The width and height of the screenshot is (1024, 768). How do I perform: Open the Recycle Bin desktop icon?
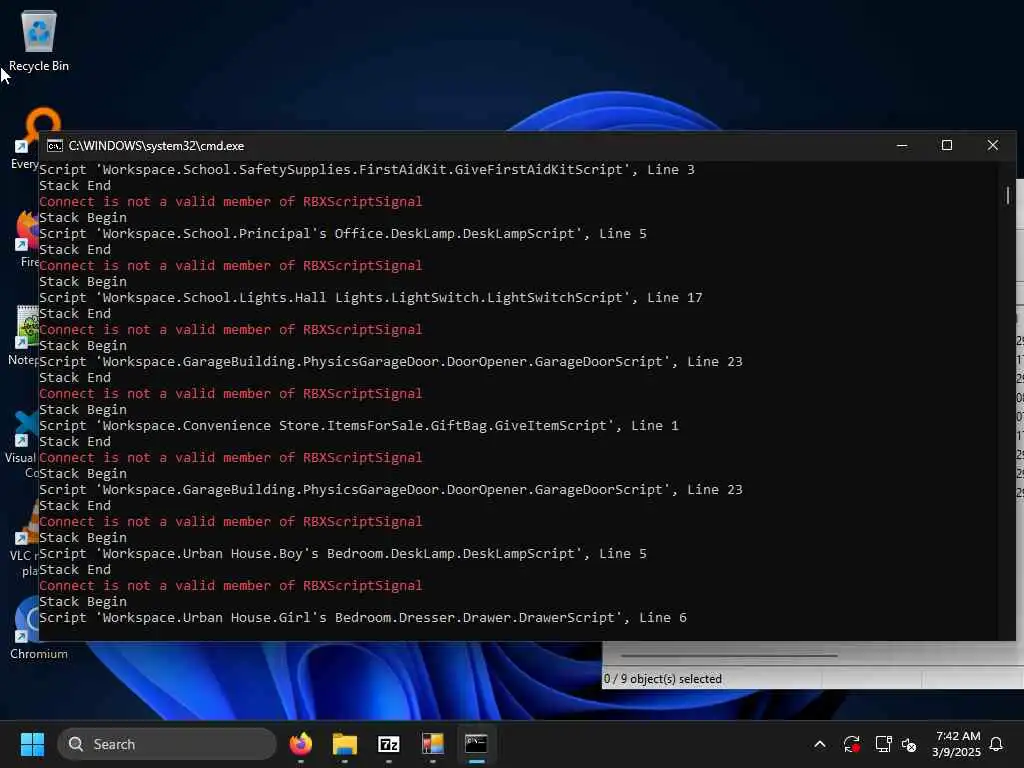[39, 41]
